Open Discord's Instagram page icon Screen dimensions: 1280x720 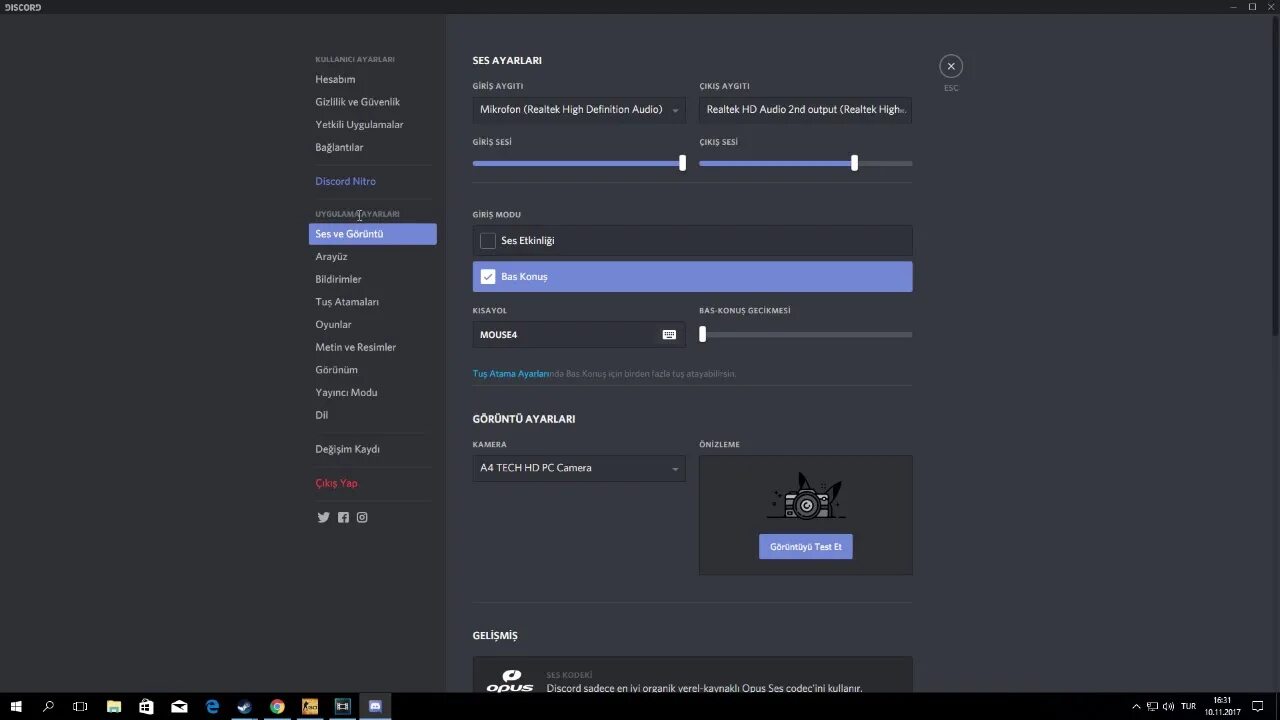[362, 517]
